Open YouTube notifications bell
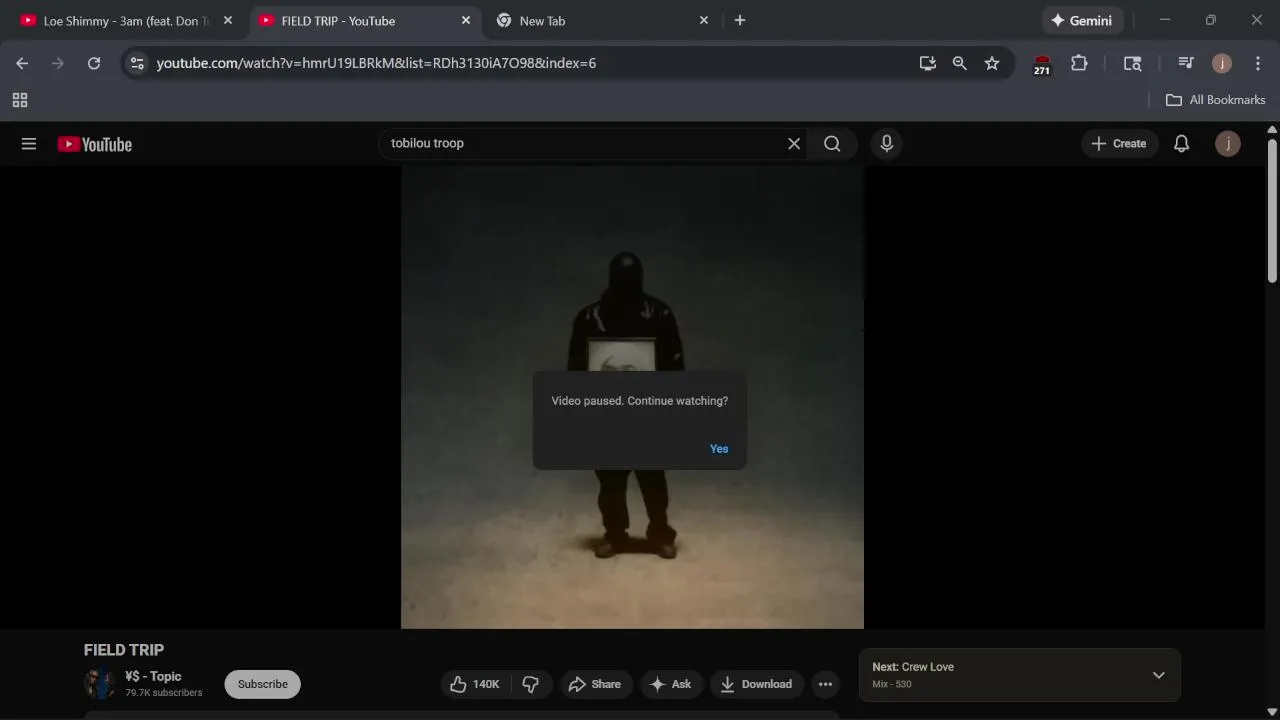 (1181, 144)
